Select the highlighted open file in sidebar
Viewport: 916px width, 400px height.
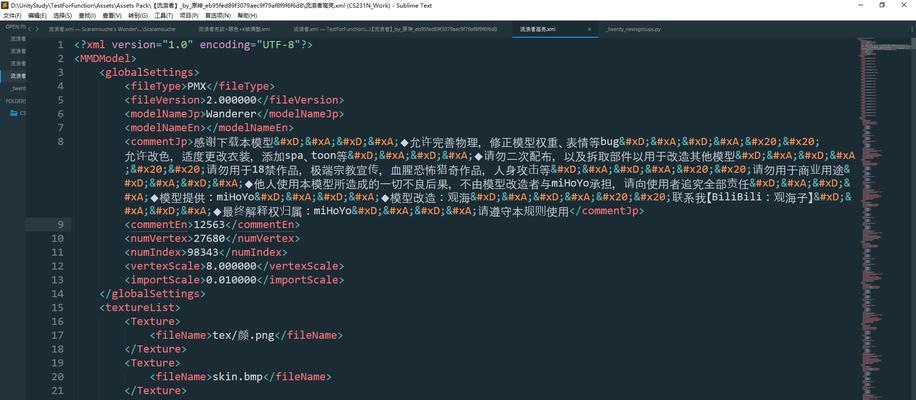[13, 76]
